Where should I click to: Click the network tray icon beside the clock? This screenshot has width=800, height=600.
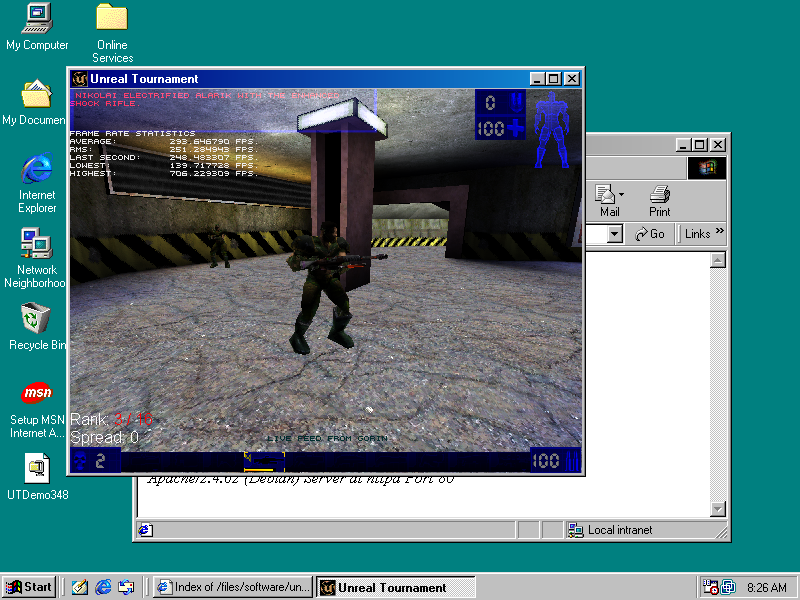click(x=728, y=587)
